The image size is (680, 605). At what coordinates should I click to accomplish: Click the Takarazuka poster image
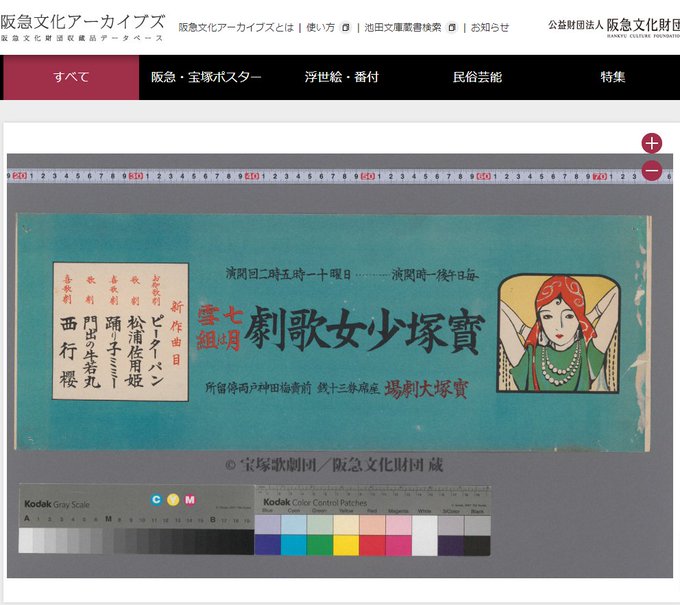coord(340,366)
